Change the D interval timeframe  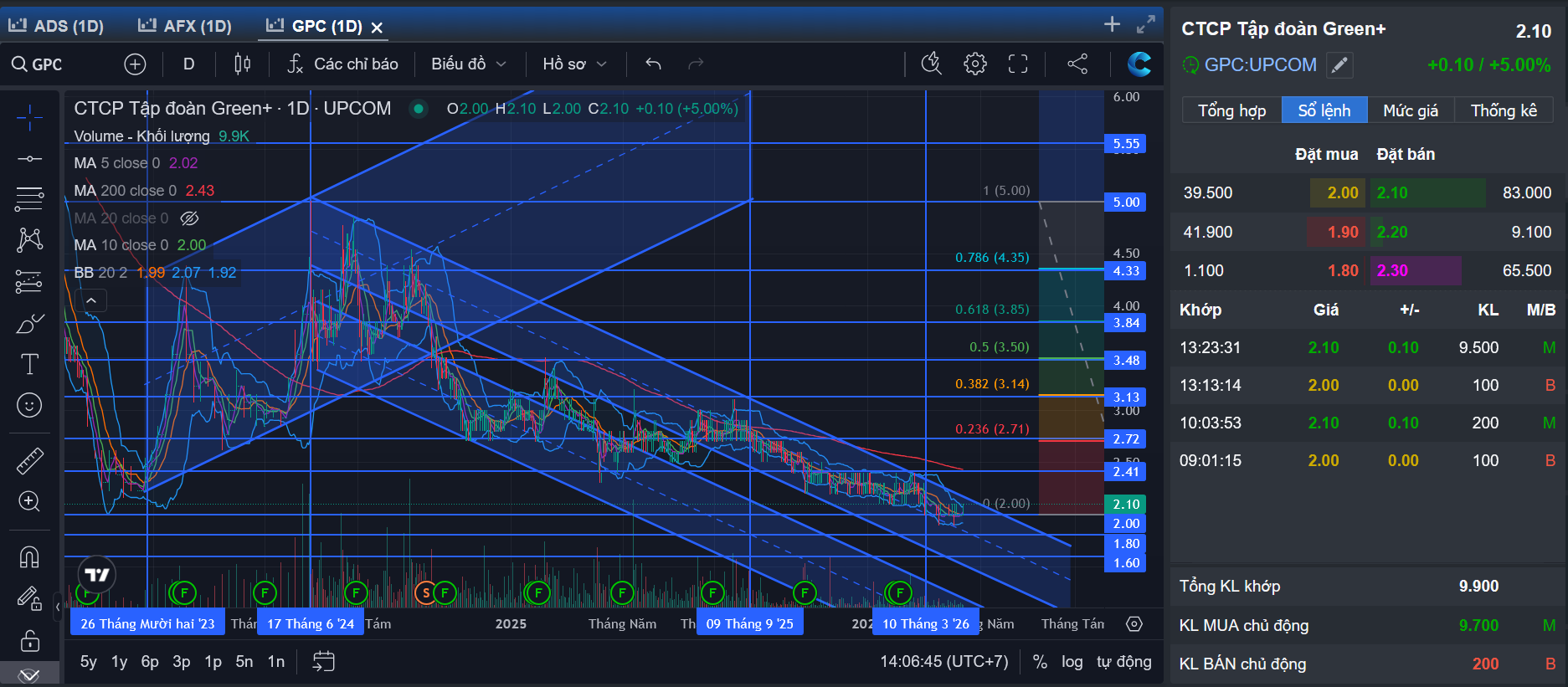[x=189, y=64]
